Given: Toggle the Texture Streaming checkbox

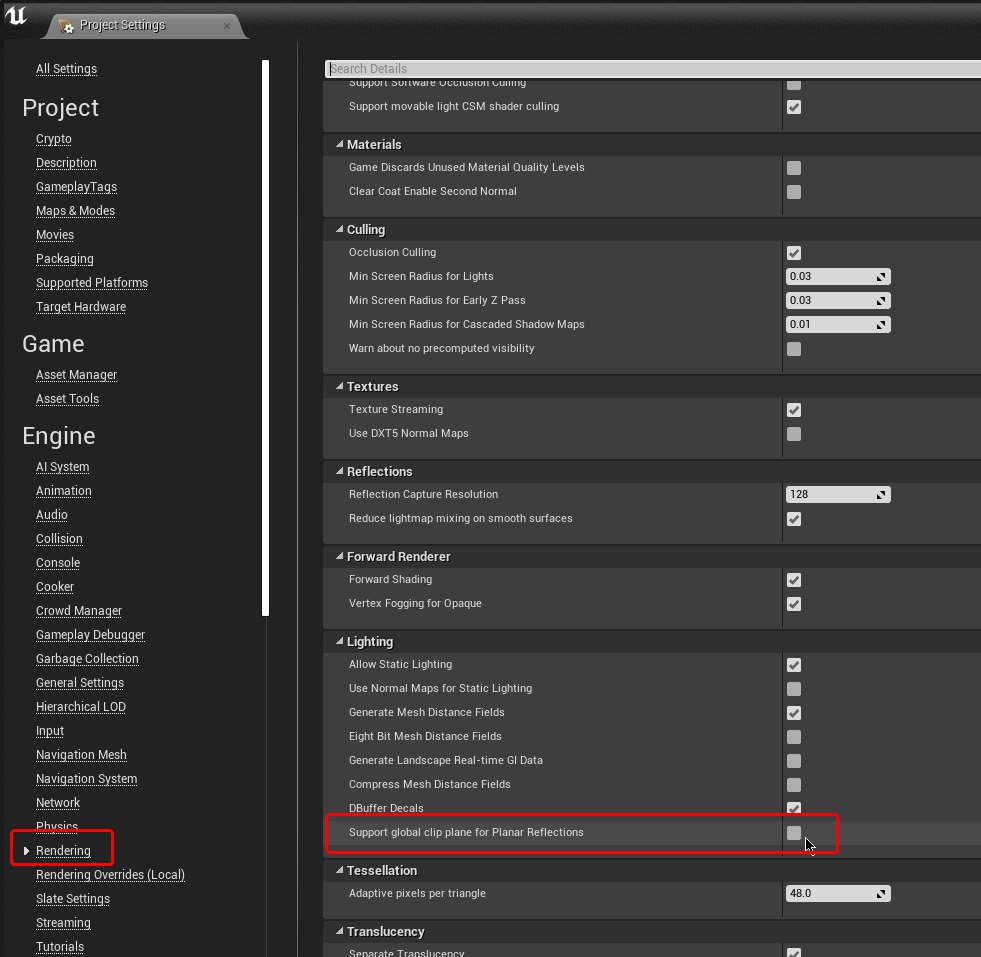Looking at the screenshot, I should [x=794, y=410].
